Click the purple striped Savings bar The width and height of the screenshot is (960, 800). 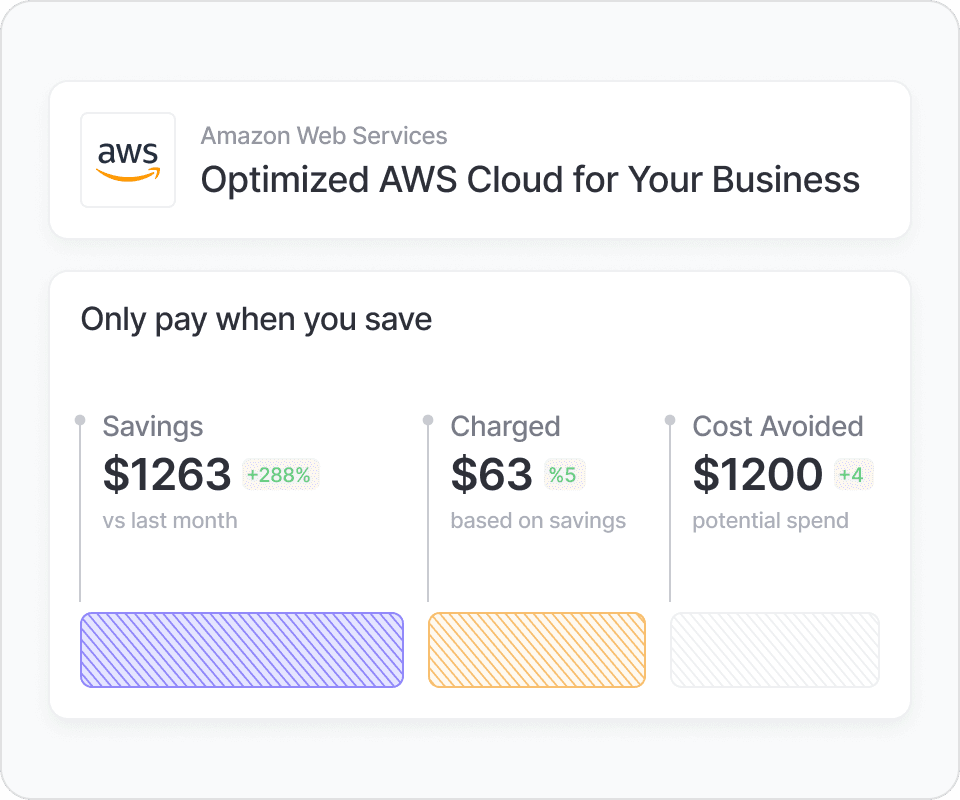(242, 650)
